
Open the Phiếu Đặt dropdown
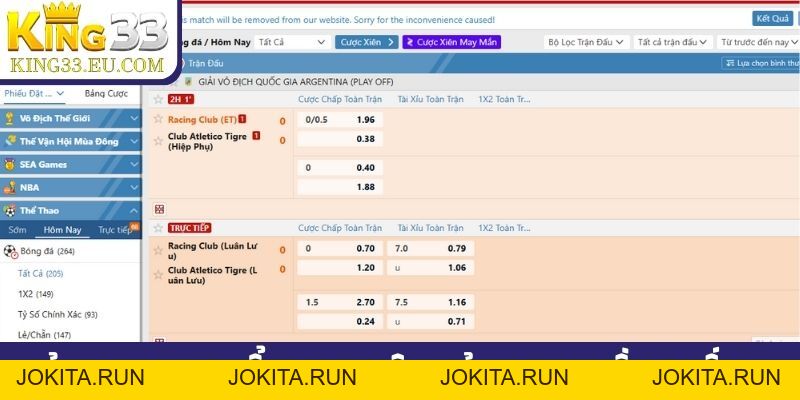pyautogui.click(x=34, y=93)
